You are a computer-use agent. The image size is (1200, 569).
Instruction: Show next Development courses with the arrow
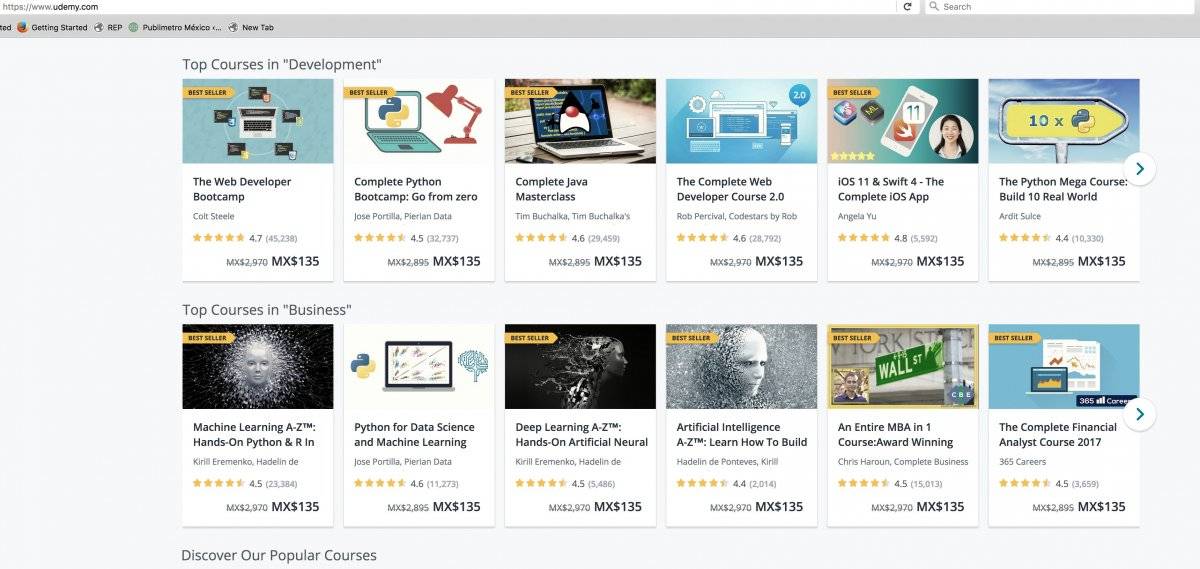pyautogui.click(x=1140, y=169)
